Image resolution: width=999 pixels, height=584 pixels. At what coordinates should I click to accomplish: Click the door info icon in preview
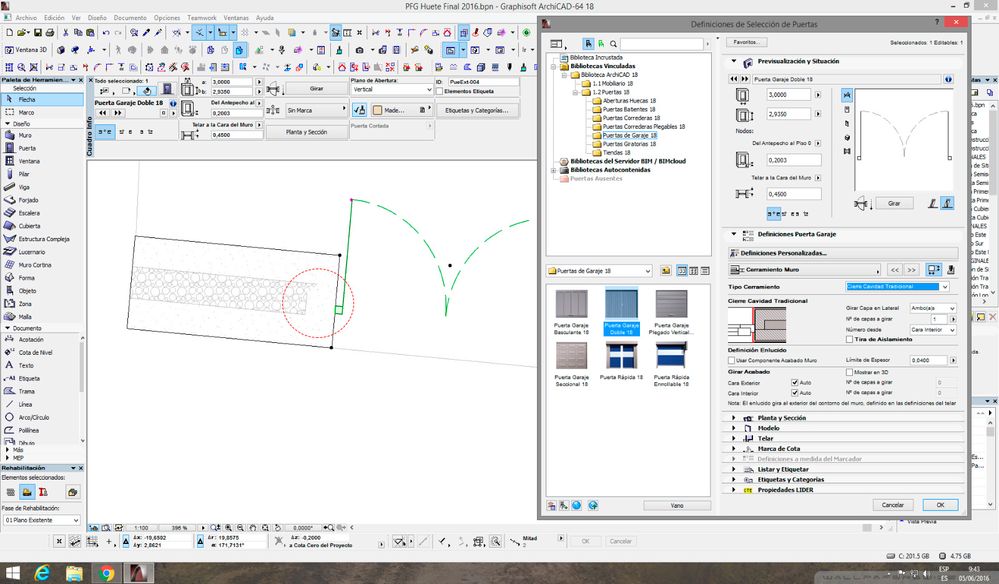point(947,78)
